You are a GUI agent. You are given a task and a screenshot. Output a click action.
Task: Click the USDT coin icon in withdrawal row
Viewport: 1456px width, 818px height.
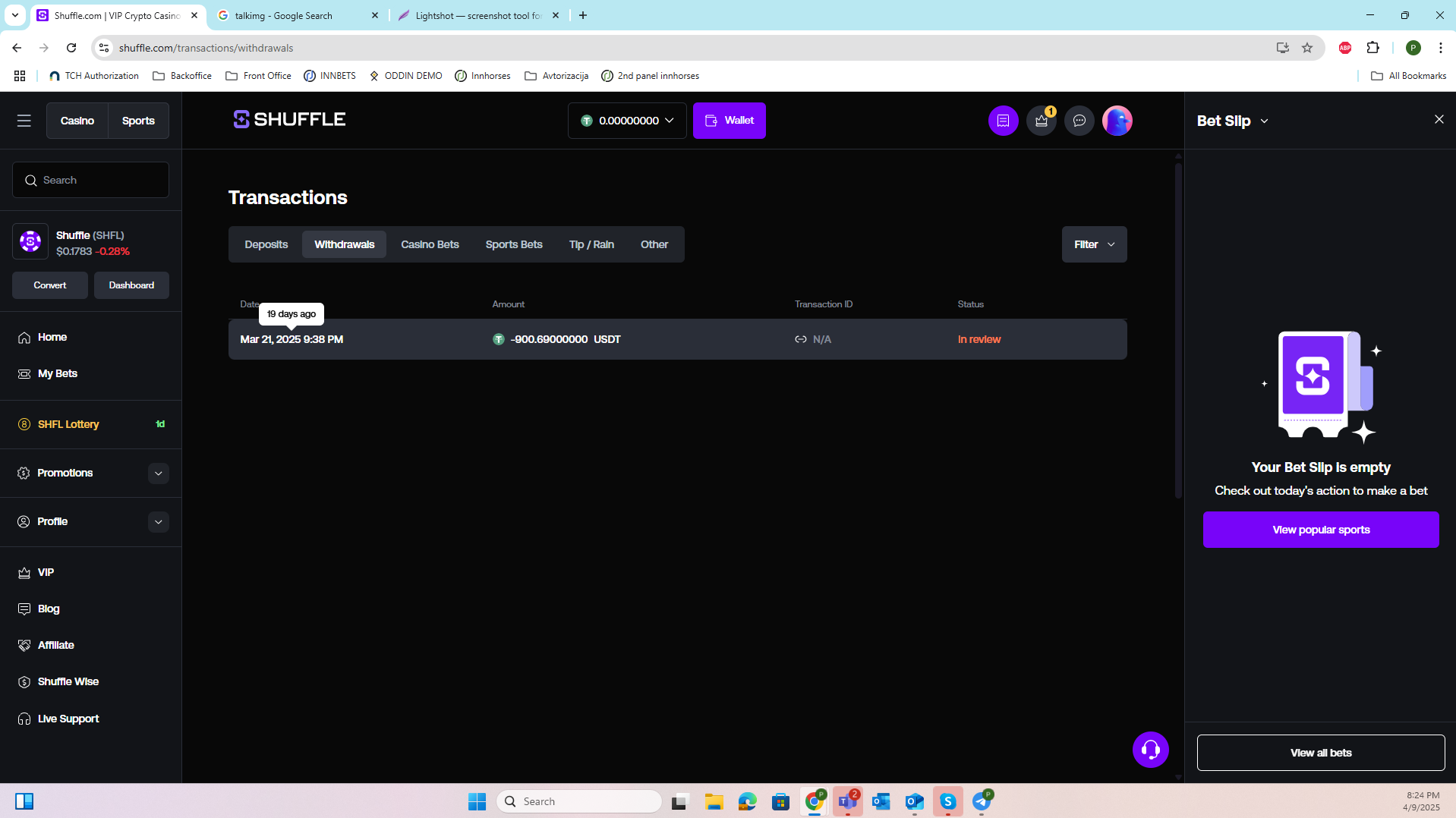pos(499,339)
